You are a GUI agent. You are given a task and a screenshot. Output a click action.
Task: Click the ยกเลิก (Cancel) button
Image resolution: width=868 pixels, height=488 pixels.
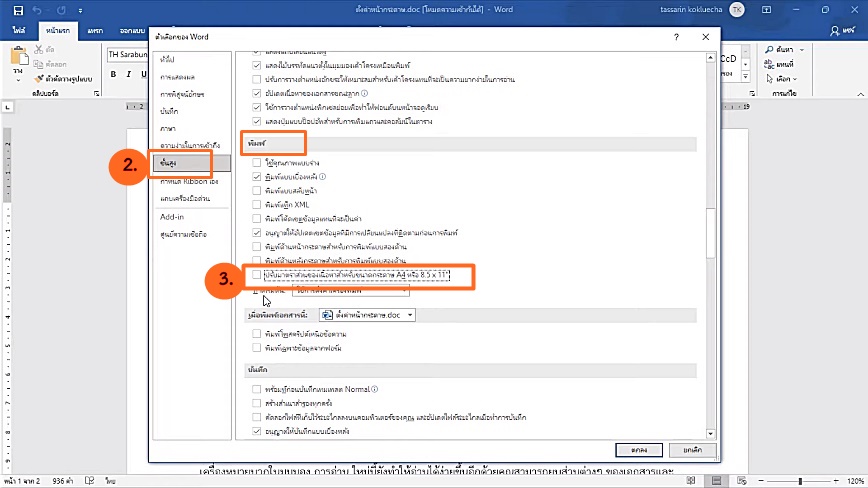tap(692, 450)
